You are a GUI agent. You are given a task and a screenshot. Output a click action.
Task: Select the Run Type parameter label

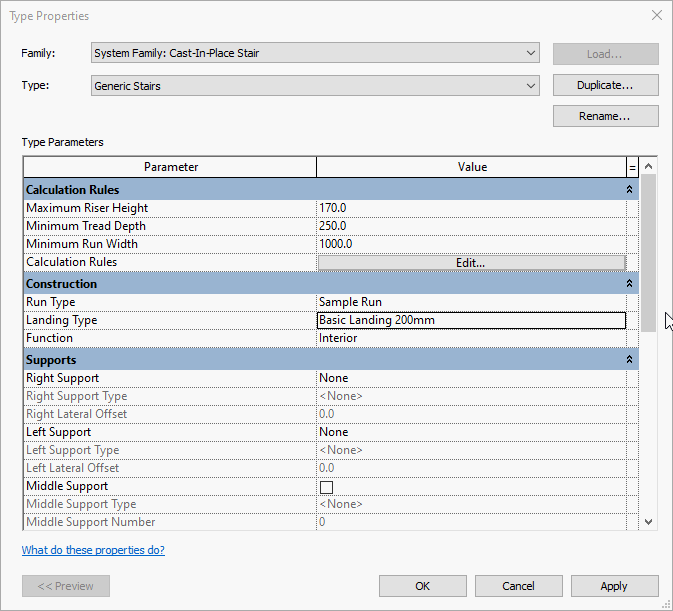(x=51, y=302)
